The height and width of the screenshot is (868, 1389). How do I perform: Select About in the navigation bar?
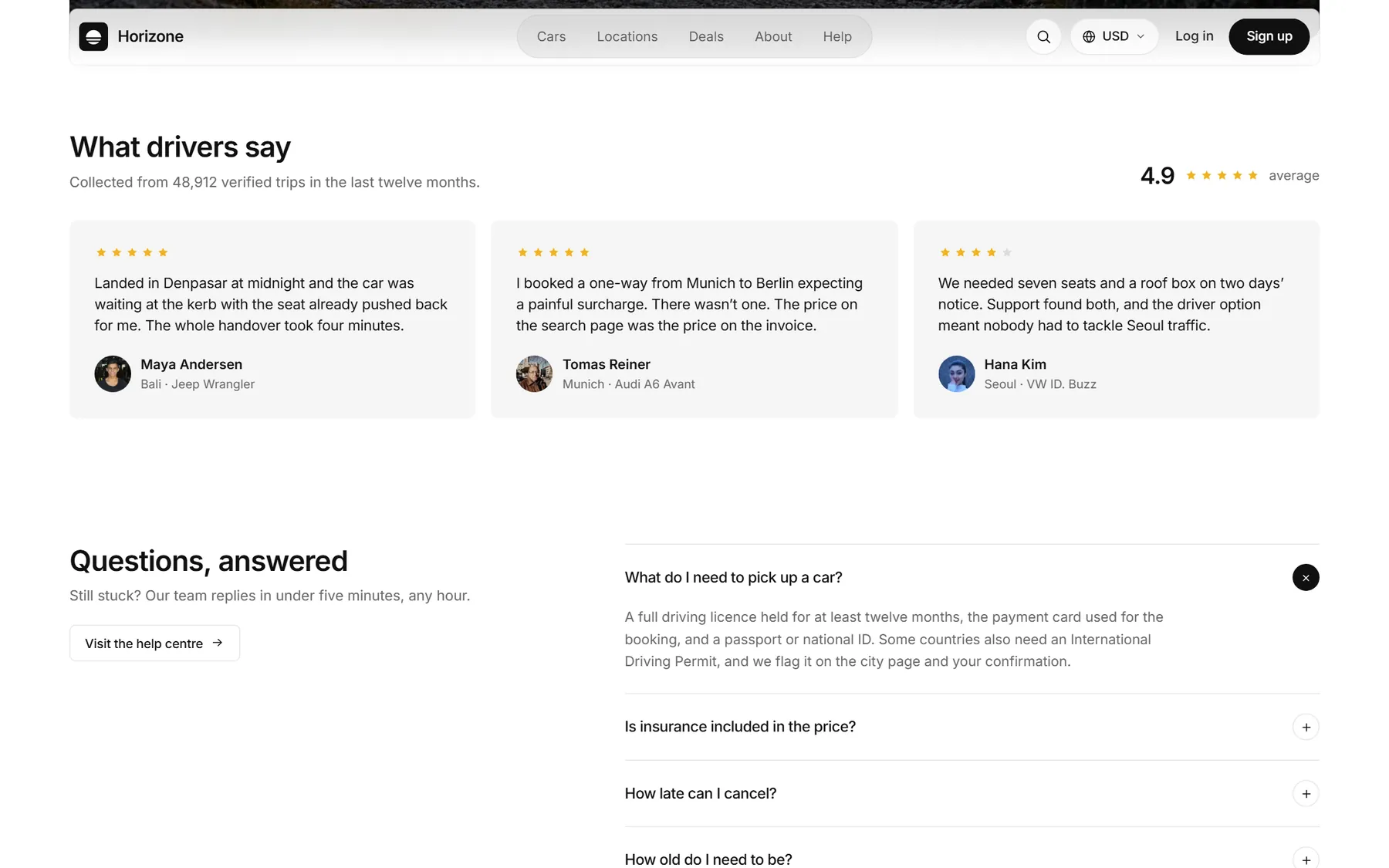pos(773,36)
